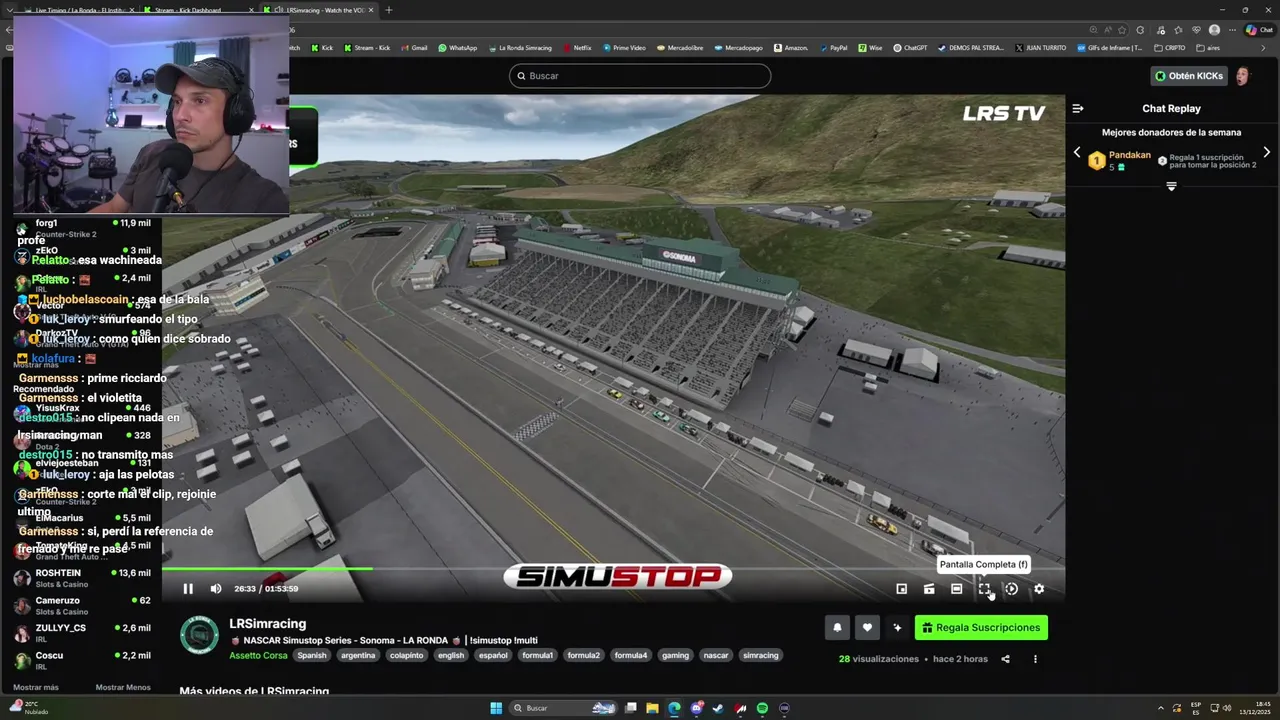Click the clip creation icon in player
1280x720 pixels.
click(x=929, y=589)
